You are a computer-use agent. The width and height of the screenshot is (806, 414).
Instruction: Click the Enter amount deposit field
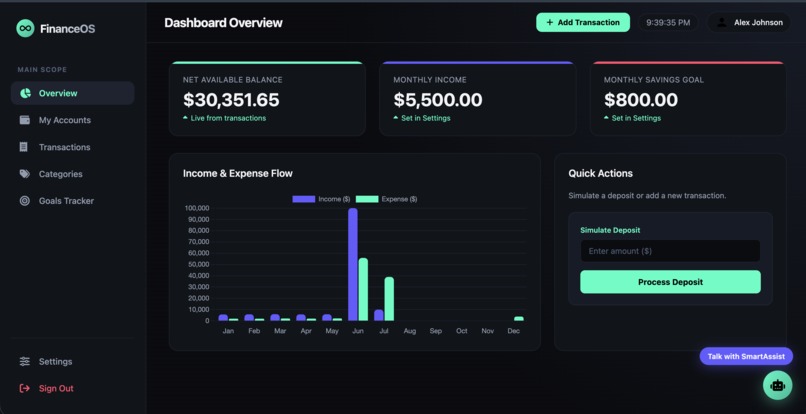tap(670, 251)
